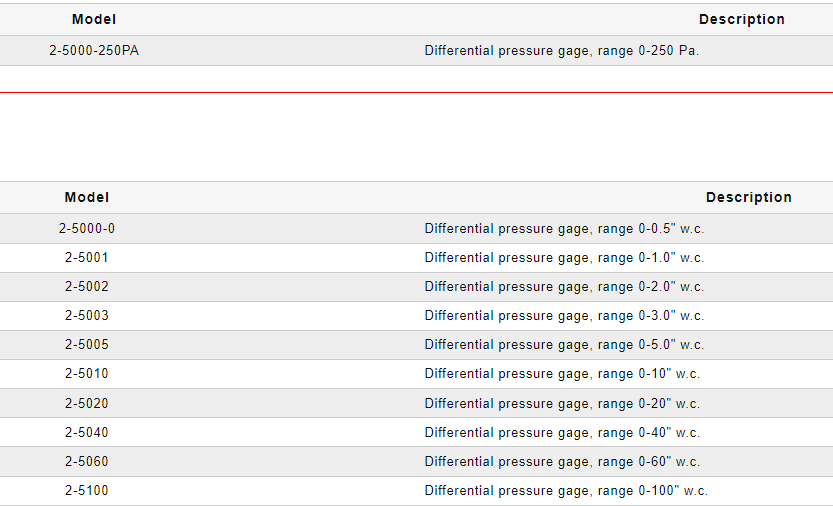Click model 2-5040
Screen dimensions: 833x506
pyautogui.click(x=87, y=432)
